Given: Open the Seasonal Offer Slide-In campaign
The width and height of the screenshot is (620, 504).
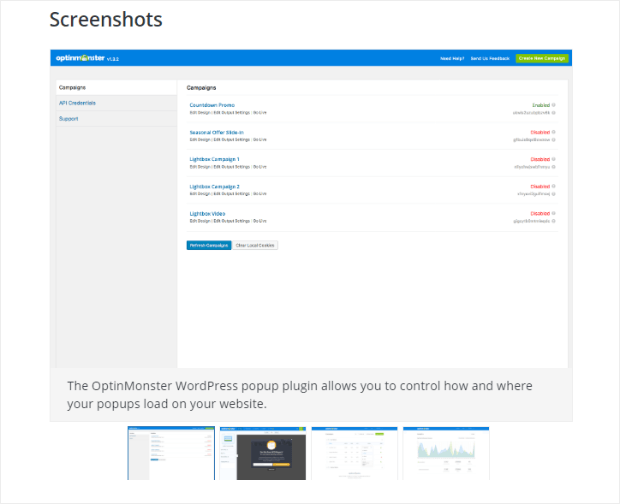Looking at the screenshot, I should (x=216, y=132).
